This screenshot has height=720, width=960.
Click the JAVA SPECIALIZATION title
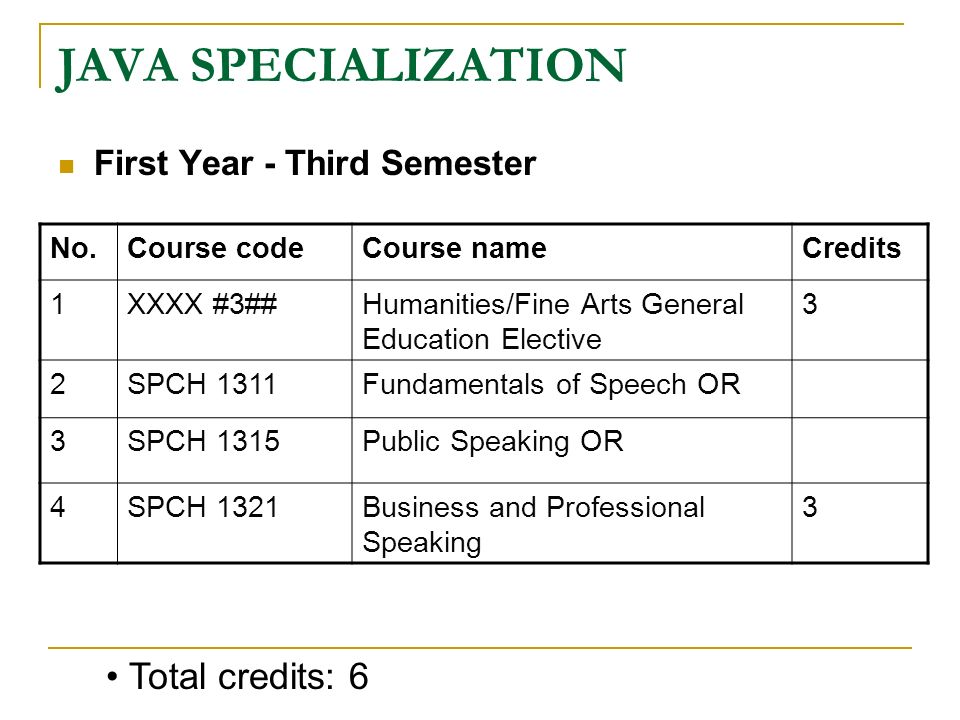pyautogui.click(x=341, y=66)
